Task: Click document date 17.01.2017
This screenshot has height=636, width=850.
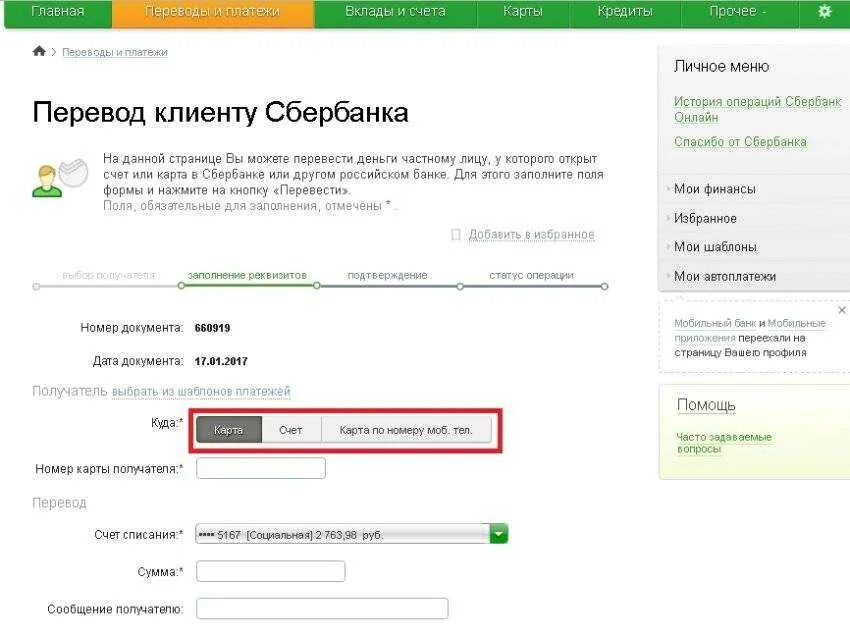Action: pyautogui.click(x=221, y=361)
